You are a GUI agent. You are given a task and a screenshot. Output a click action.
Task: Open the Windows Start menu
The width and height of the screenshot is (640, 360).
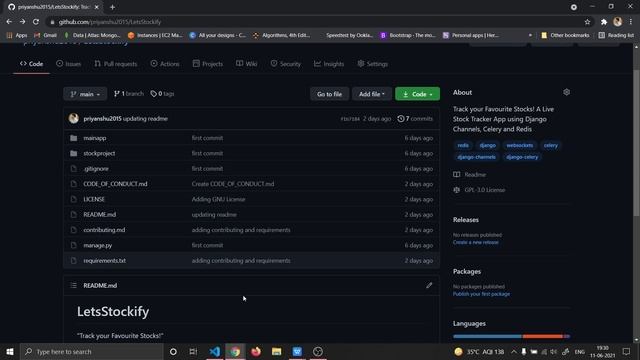click(x=10, y=351)
